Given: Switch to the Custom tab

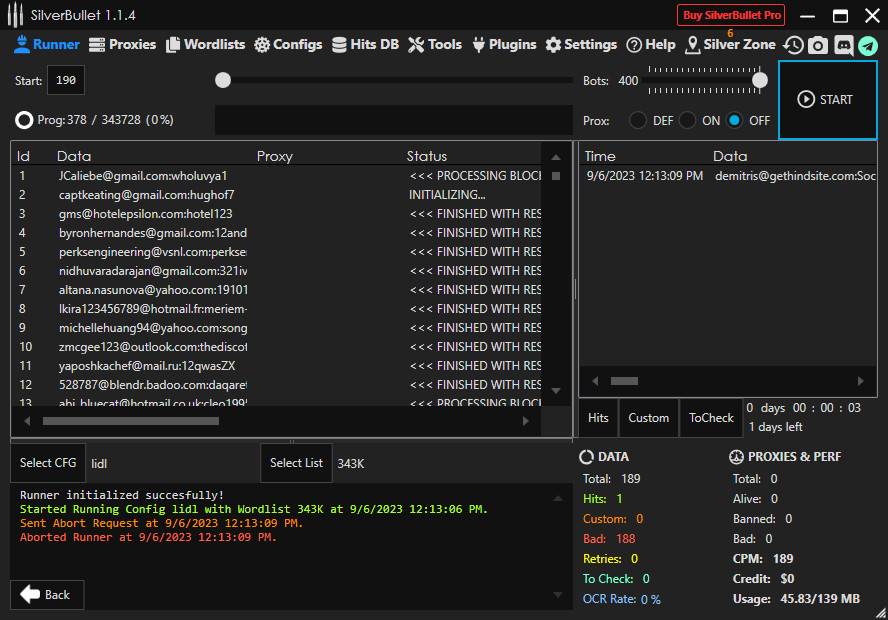Looking at the screenshot, I should pos(648,418).
